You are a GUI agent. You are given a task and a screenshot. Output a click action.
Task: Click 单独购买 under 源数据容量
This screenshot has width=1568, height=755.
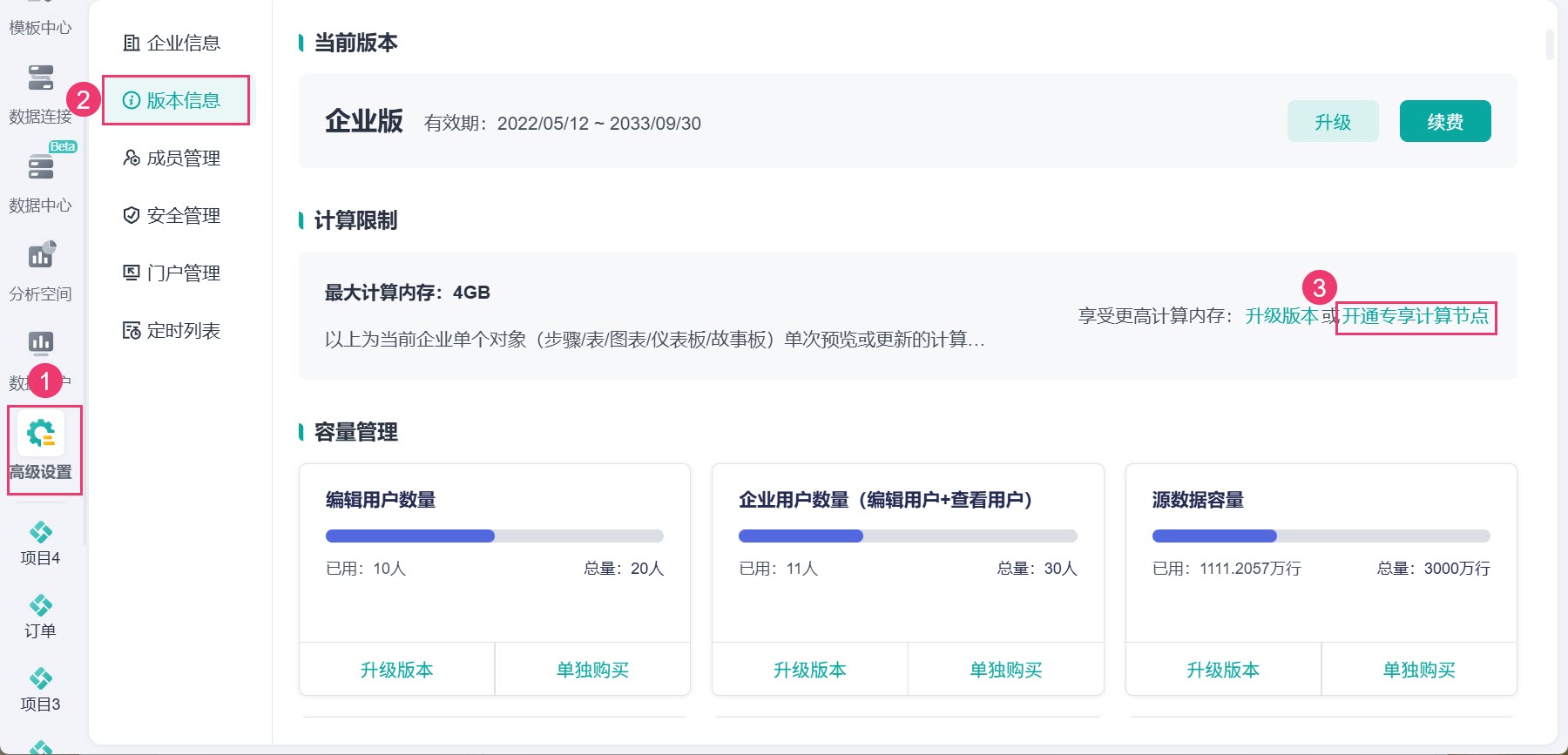click(x=1419, y=670)
